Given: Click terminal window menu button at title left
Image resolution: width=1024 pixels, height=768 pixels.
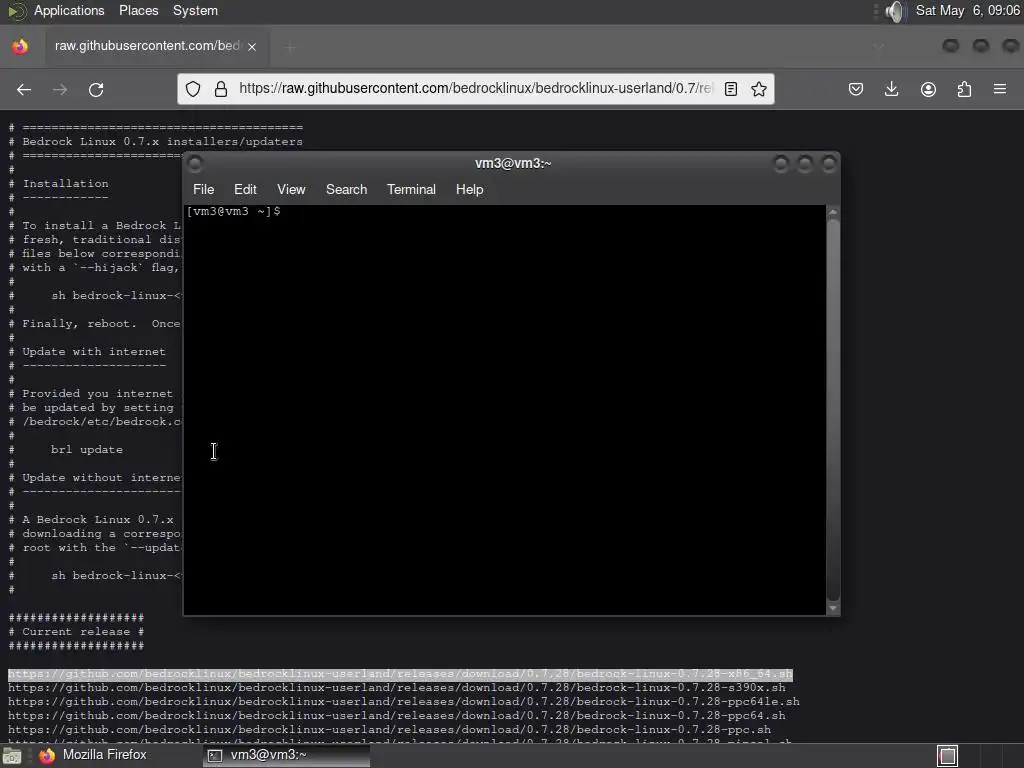Looking at the screenshot, I should coord(195,164).
